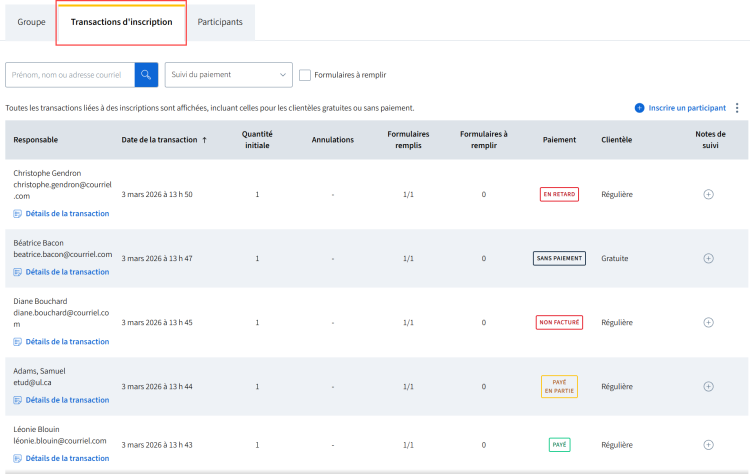Sort by Date de la transaction arrow
The width and height of the screenshot is (750, 474).
click(x=205, y=140)
